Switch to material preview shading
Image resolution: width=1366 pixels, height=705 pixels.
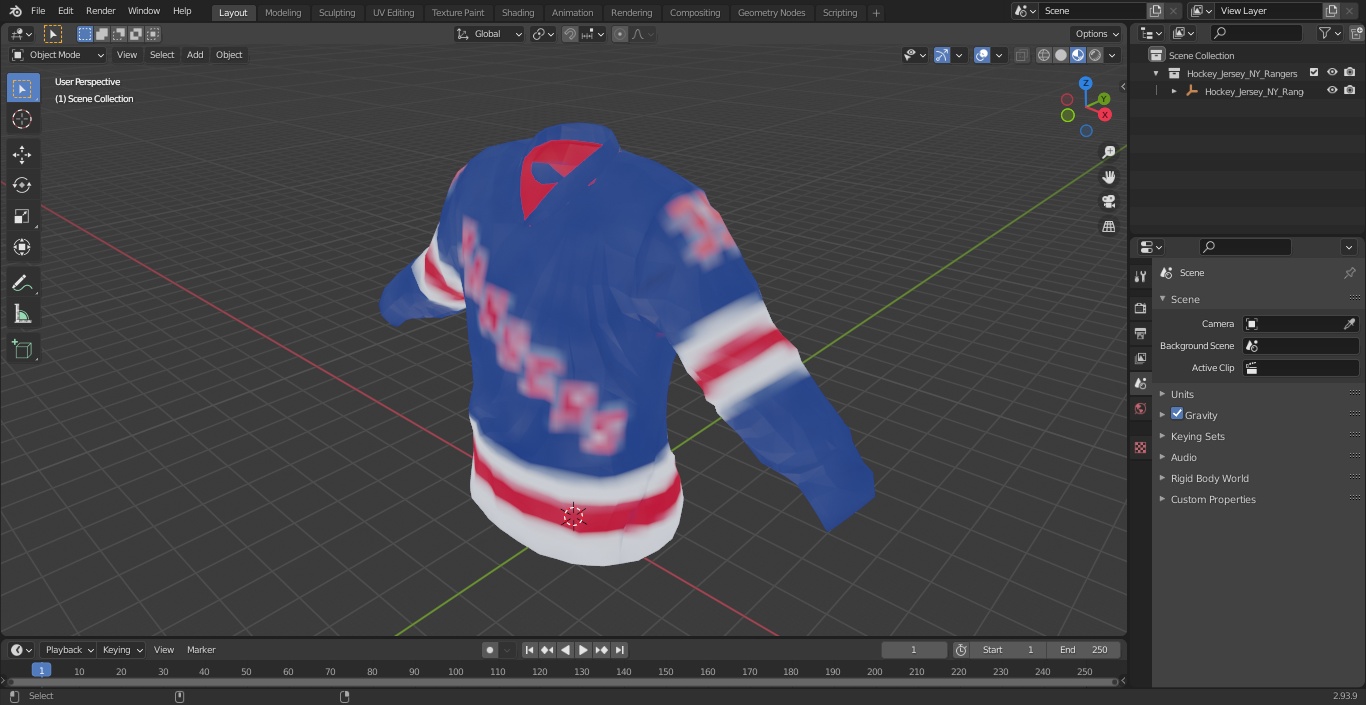click(x=1078, y=55)
